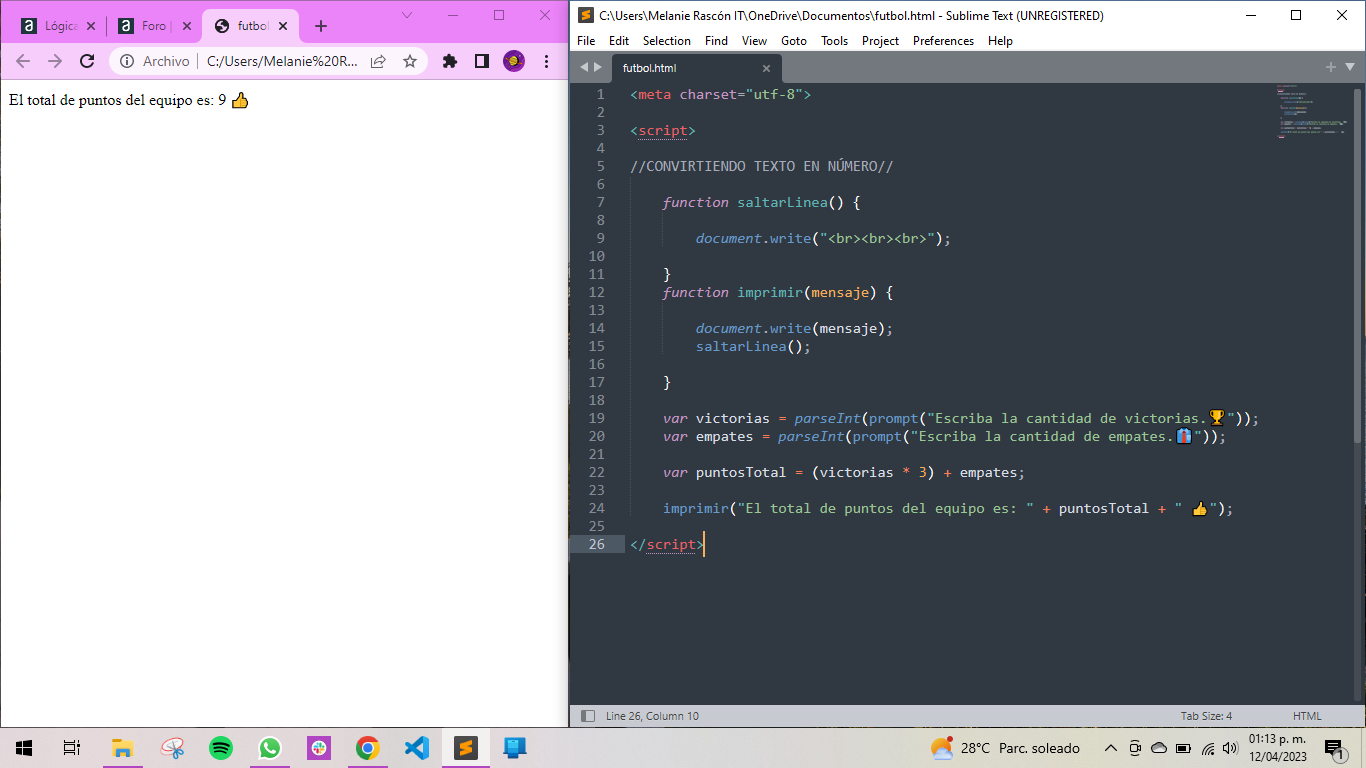Open tab list dropdown arrow in Sublime
This screenshot has height=768, width=1366.
point(1350,67)
